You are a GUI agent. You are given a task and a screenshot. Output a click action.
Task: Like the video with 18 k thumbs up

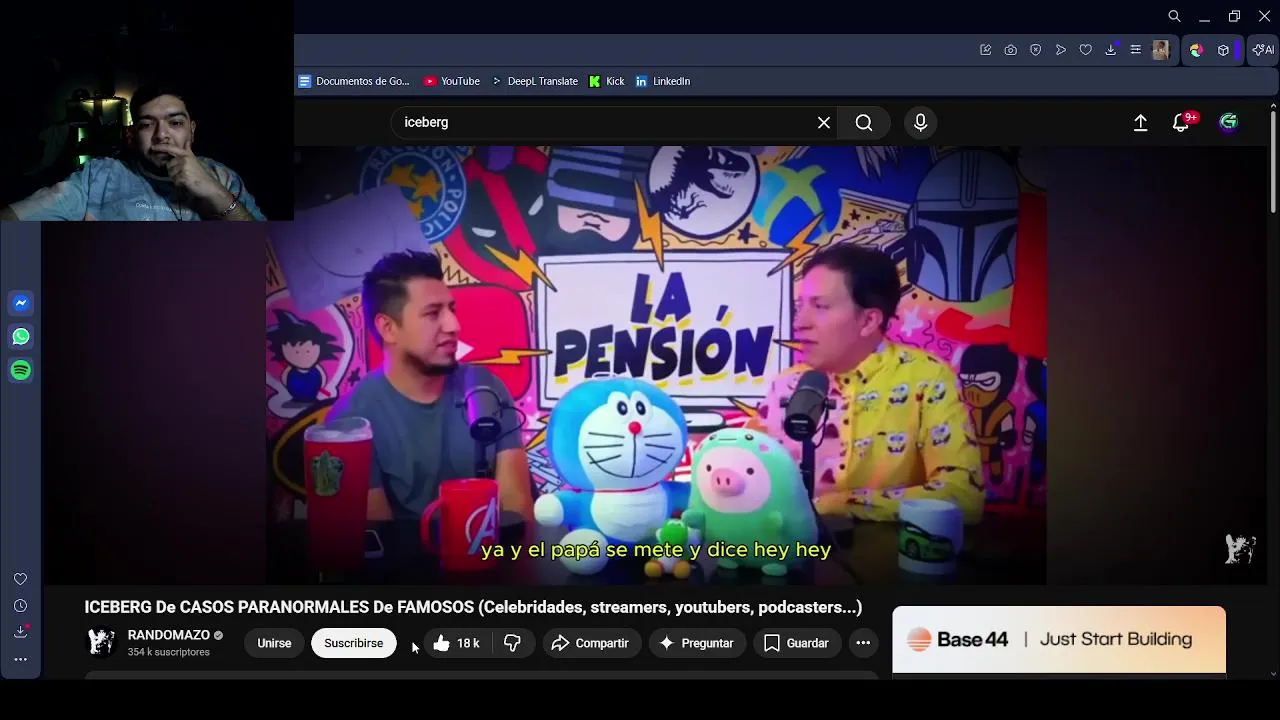pyautogui.click(x=456, y=643)
